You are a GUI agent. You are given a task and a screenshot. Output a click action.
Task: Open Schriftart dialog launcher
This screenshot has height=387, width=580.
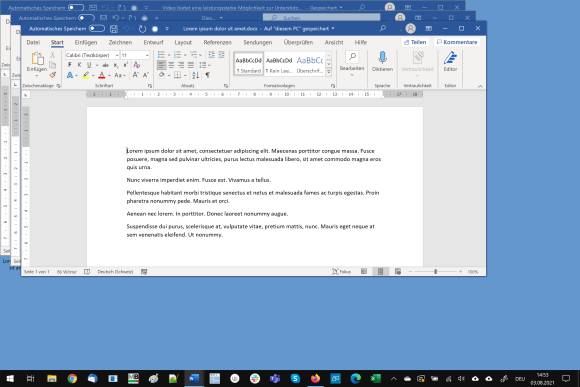tap(149, 86)
